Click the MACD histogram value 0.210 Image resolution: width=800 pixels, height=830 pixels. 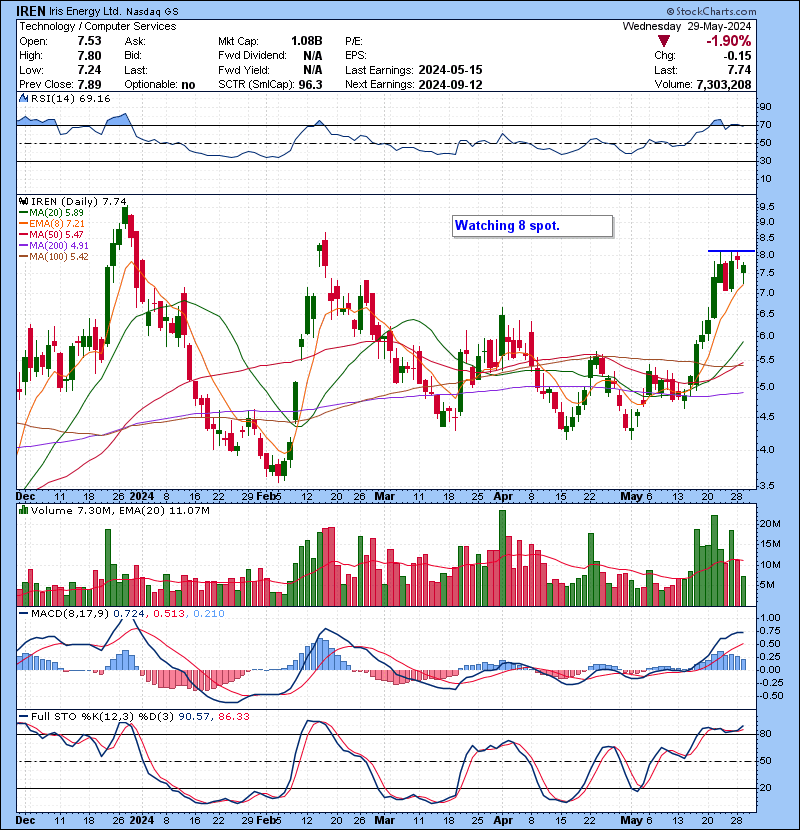(x=209, y=614)
